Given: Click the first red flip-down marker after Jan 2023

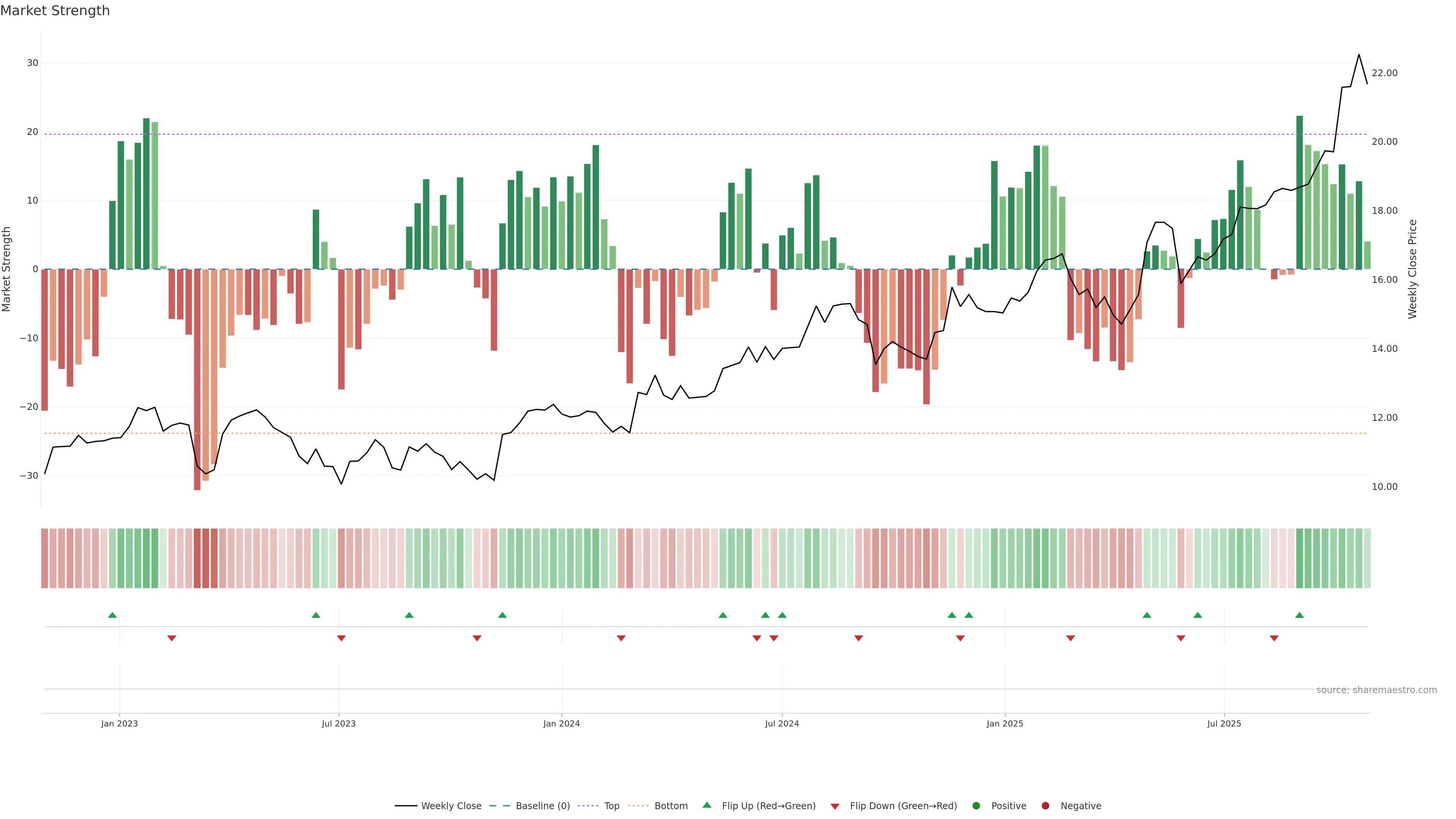Looking at the screenshot, I should coord(172,638).
